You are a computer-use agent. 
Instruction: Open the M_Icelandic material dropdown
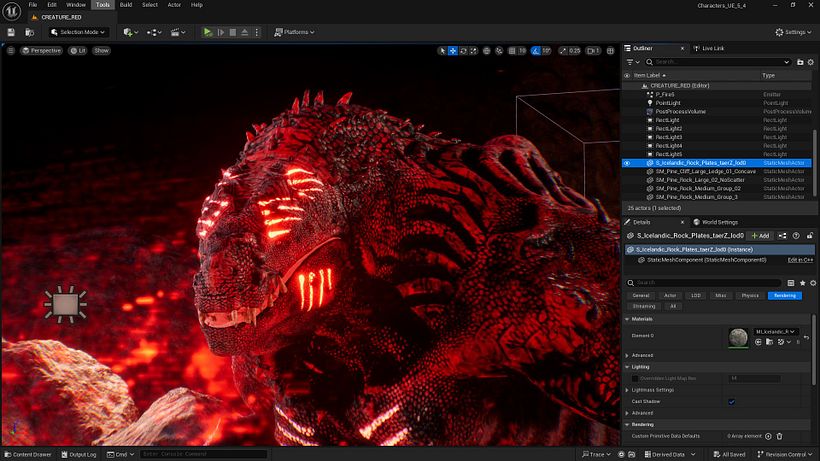[776, 332]
